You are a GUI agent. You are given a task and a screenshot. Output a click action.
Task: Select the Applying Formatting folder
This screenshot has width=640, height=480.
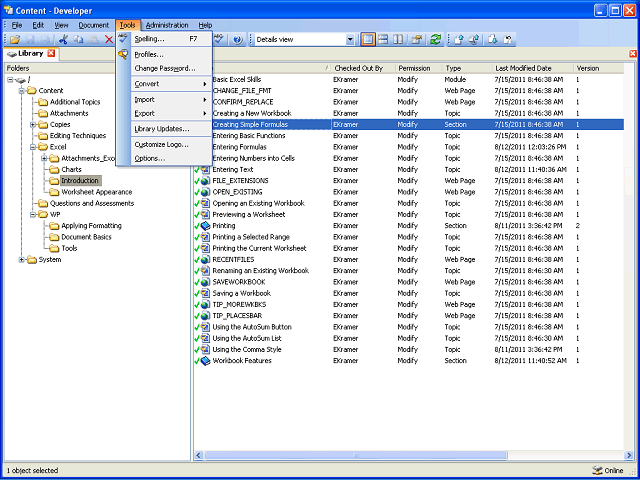click(91, 226)
